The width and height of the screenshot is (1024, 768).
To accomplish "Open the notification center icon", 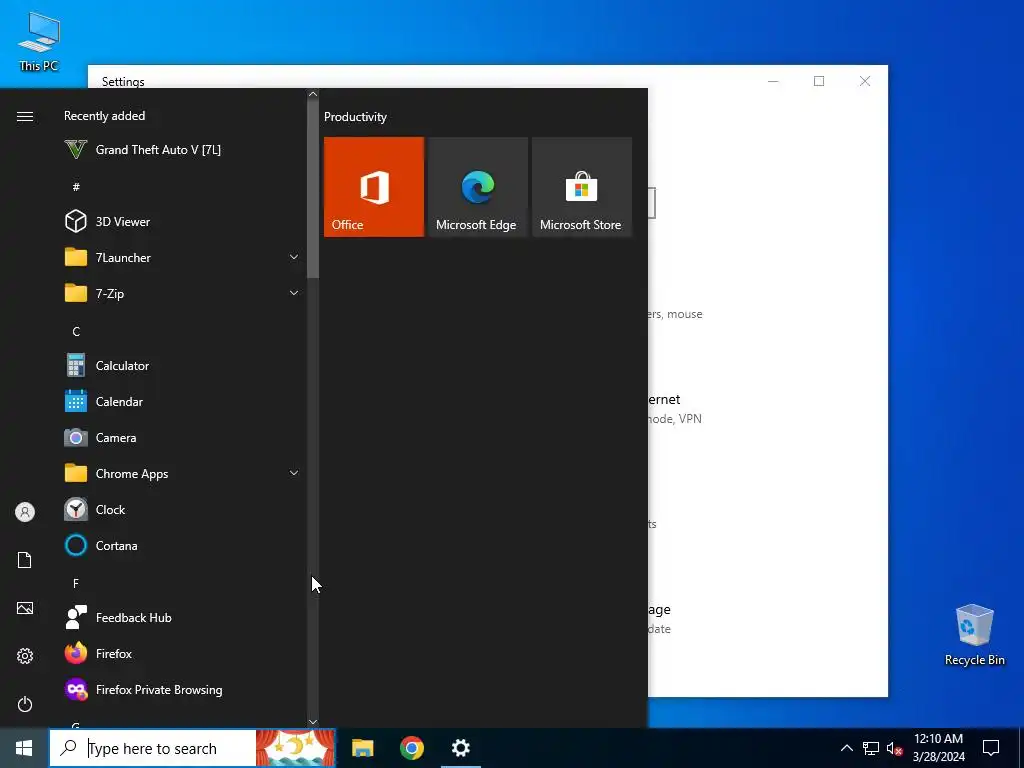I will pyautogui.click(x=991, y=748).
